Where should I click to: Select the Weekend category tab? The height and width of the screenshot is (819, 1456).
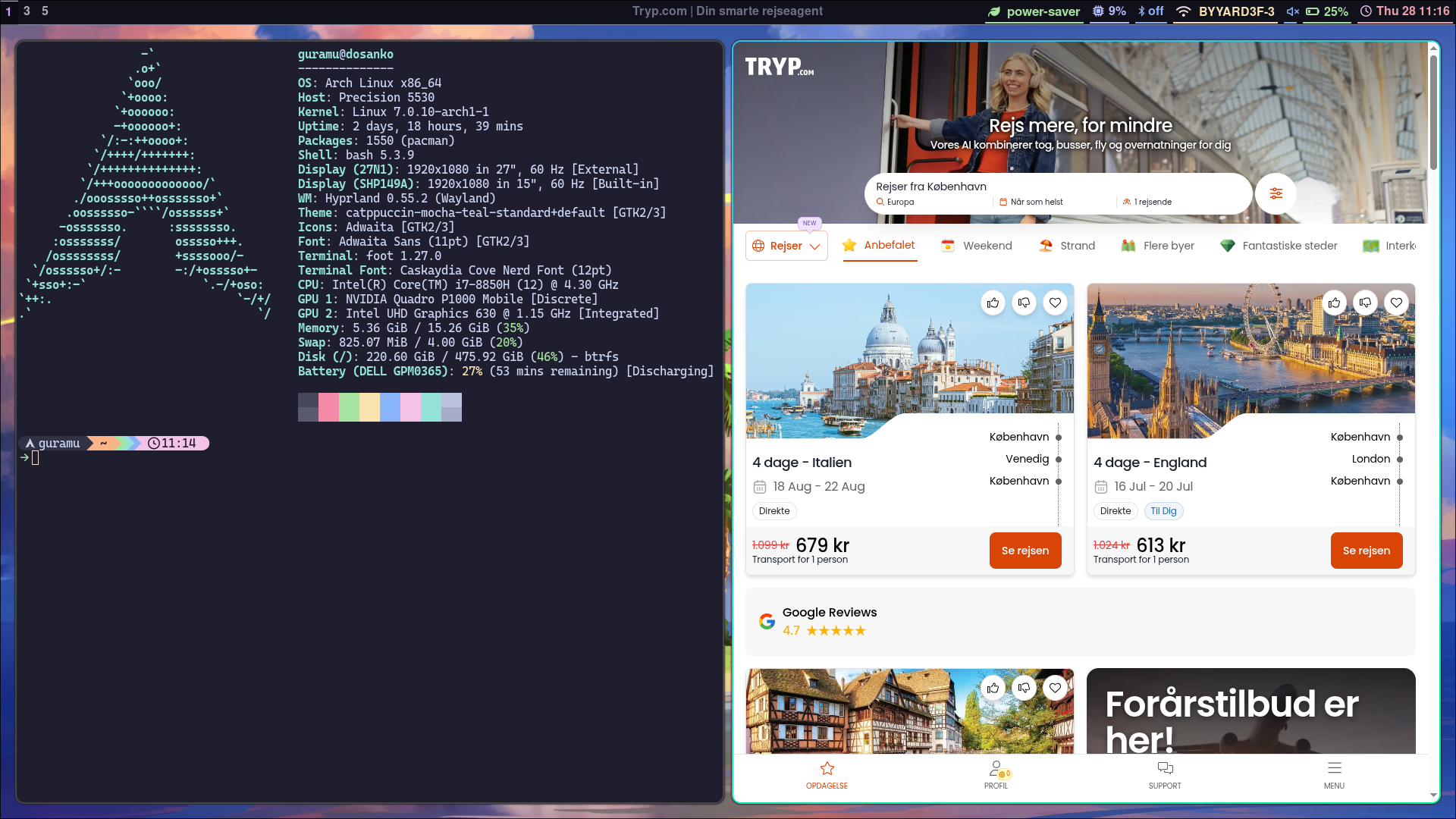click(977, 246)
